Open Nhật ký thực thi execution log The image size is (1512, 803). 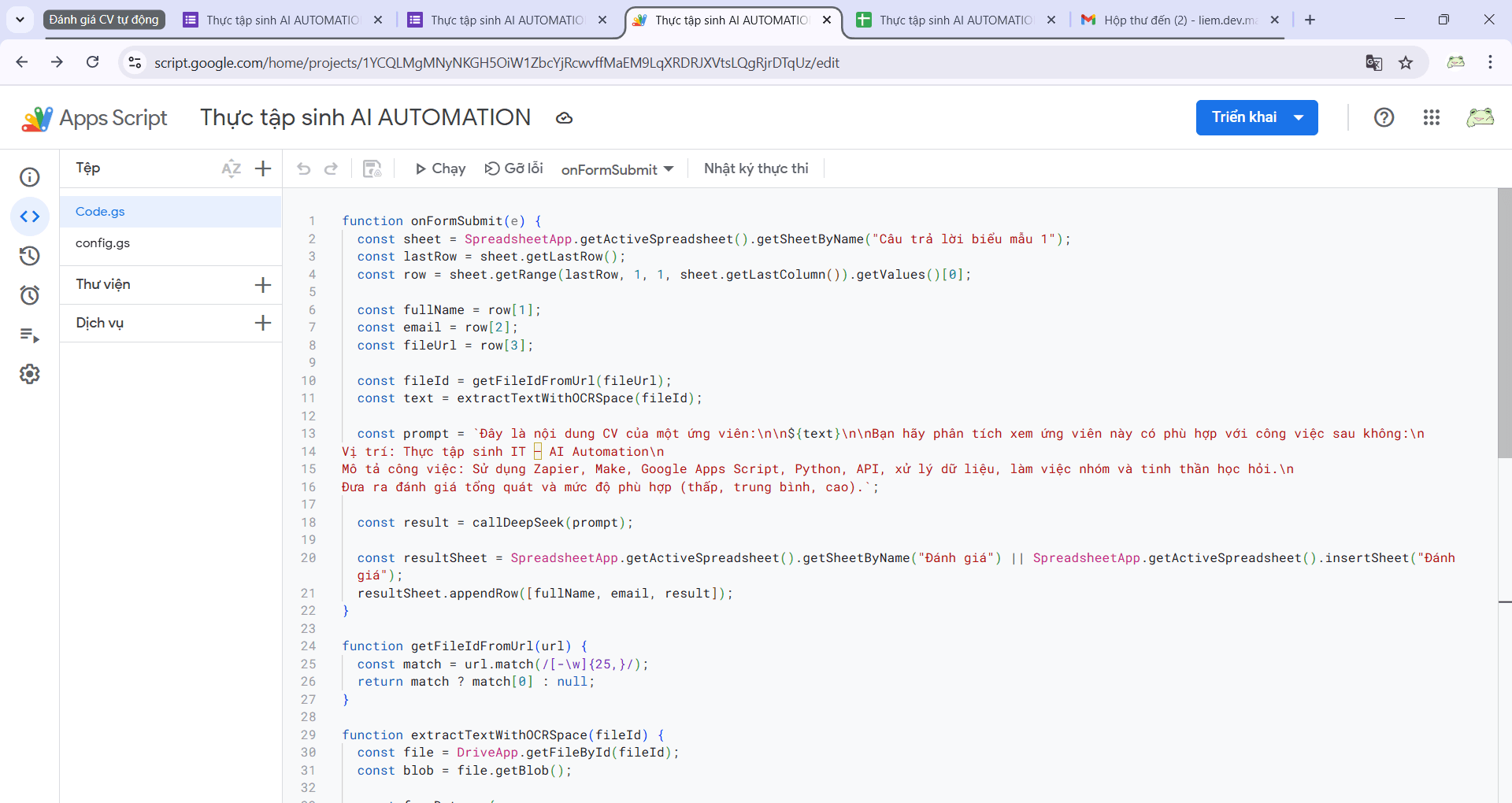click(755, 168)
